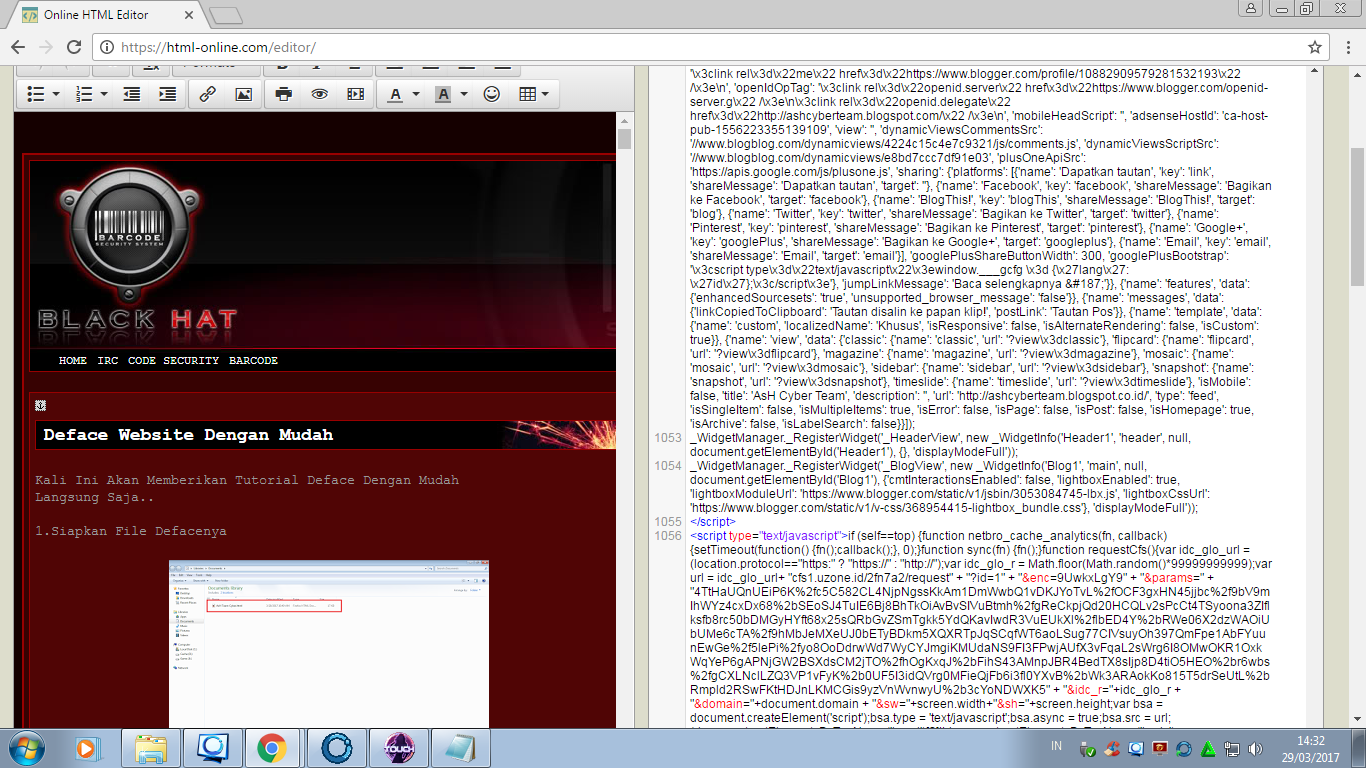The height and width of the screenshot is (768, 1366).
Task: Click the 'Deface Website Dengan Mudah' post title
Action: [x=188, y=435]
